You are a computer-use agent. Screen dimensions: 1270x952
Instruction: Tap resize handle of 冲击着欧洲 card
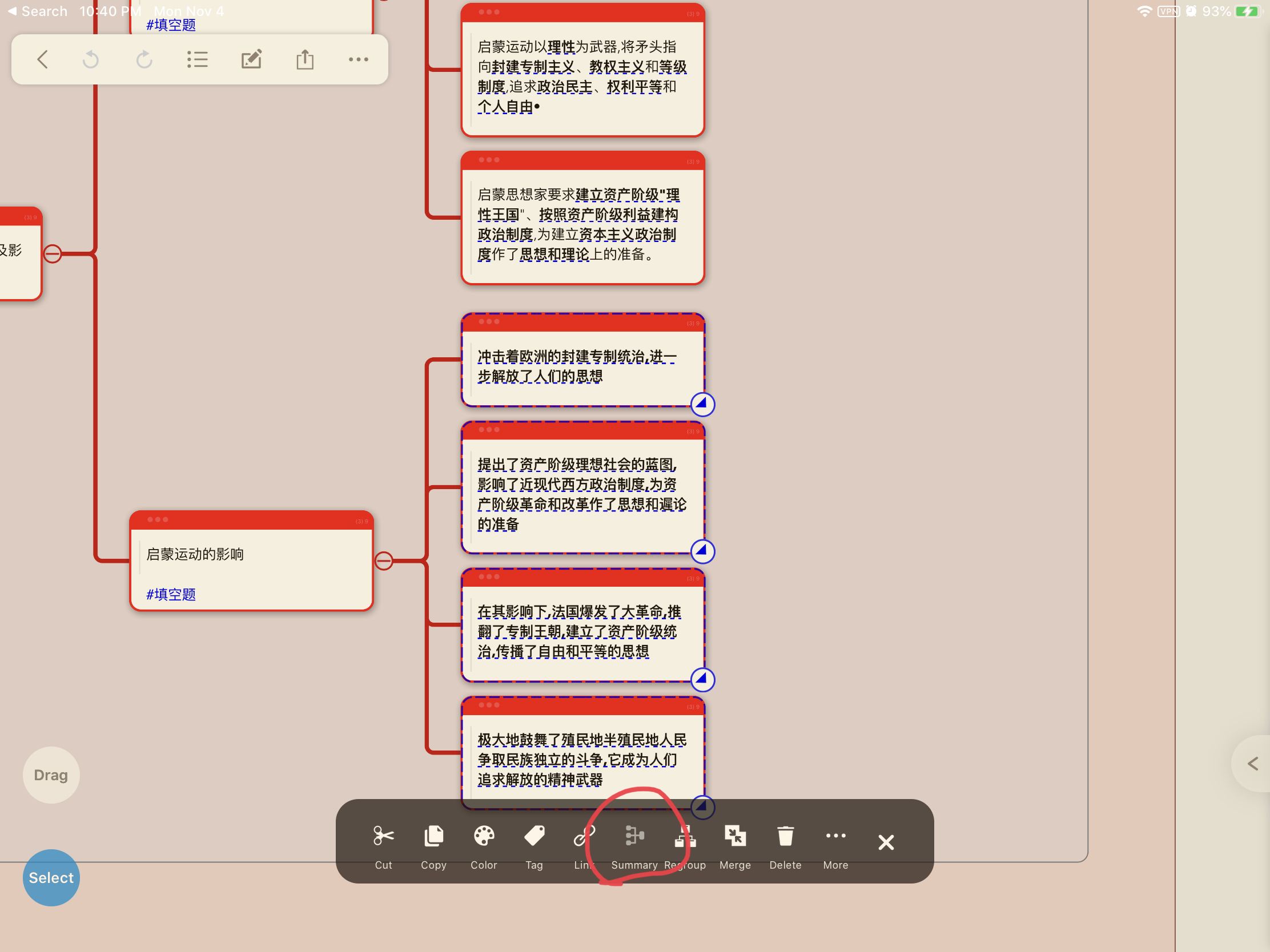(x=702, y=404)
